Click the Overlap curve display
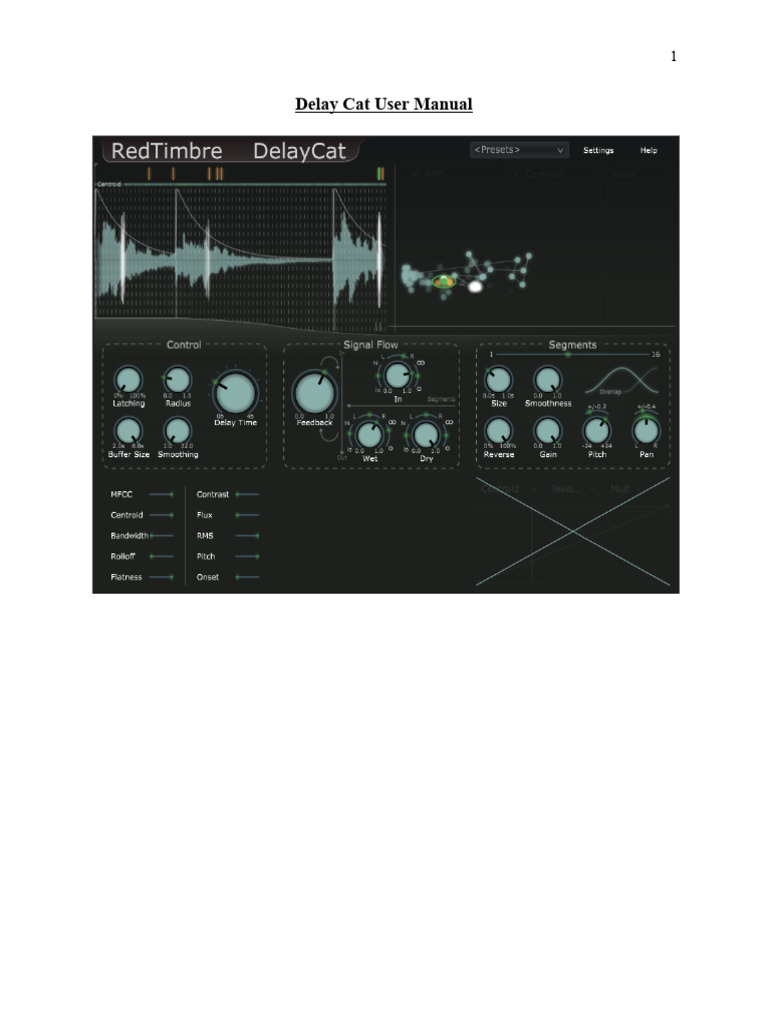768x1024 pixels. [x=621, y=380]
